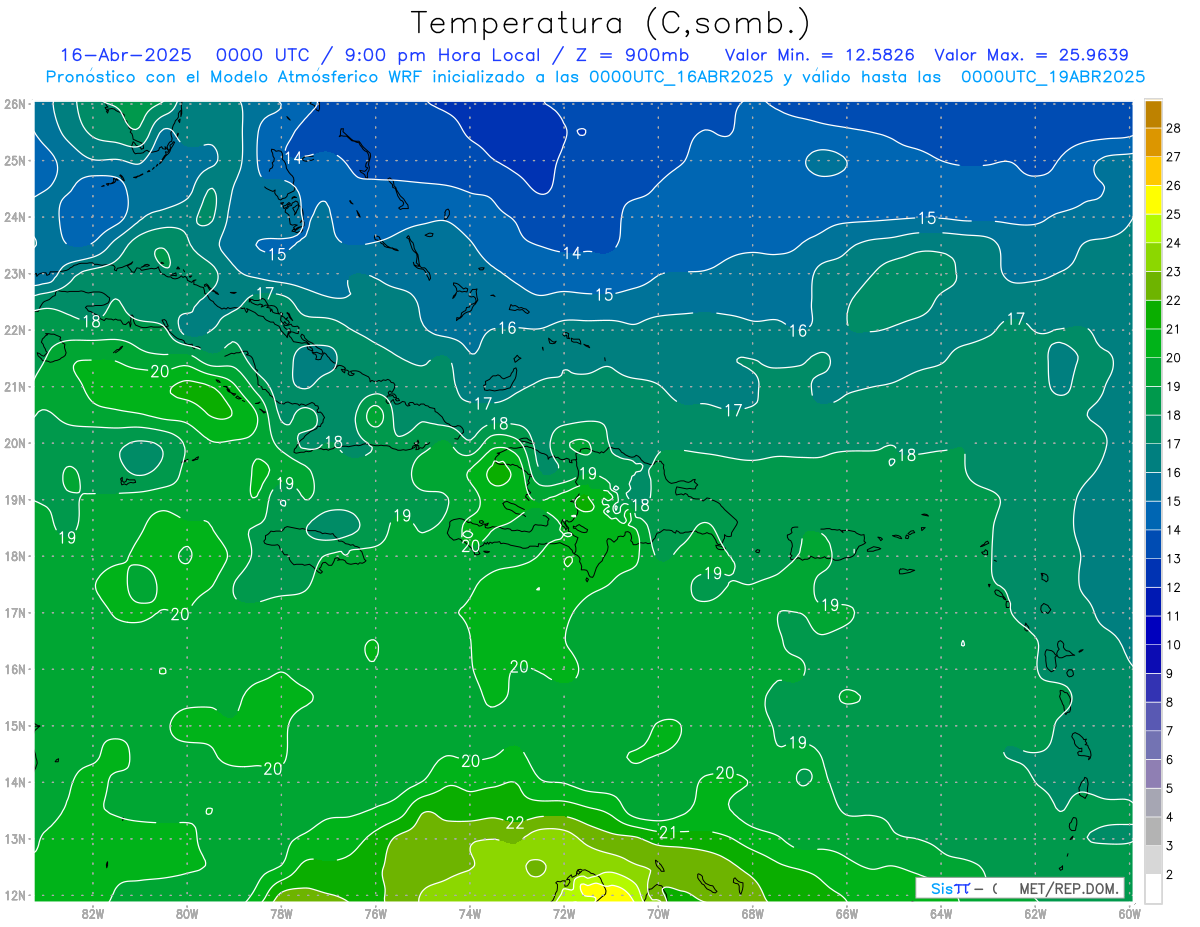Click the latitude label '18N'
1200x927 pixels.
(x=14, y=556)
